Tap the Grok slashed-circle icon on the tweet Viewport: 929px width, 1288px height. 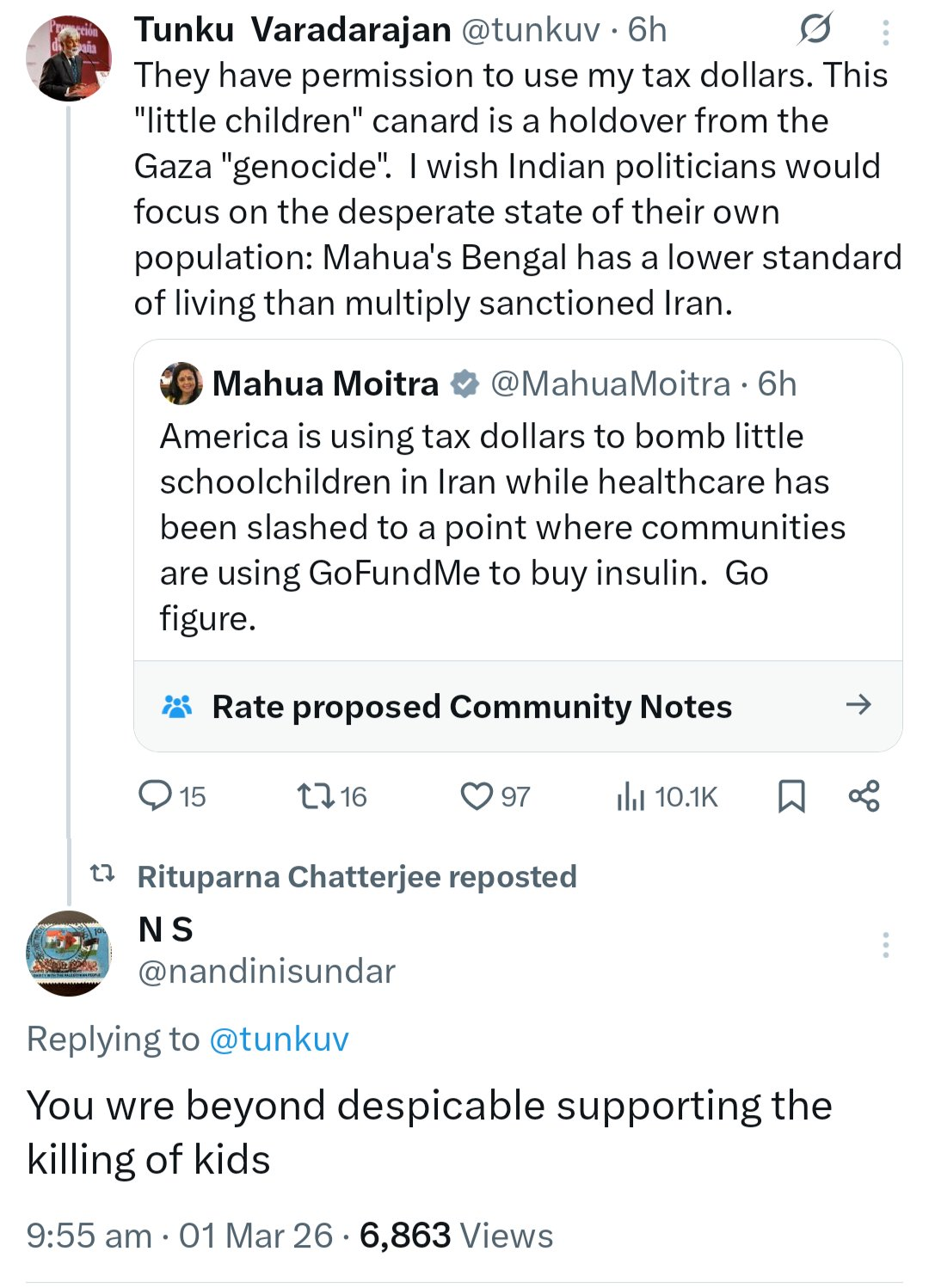click(814, 31)
